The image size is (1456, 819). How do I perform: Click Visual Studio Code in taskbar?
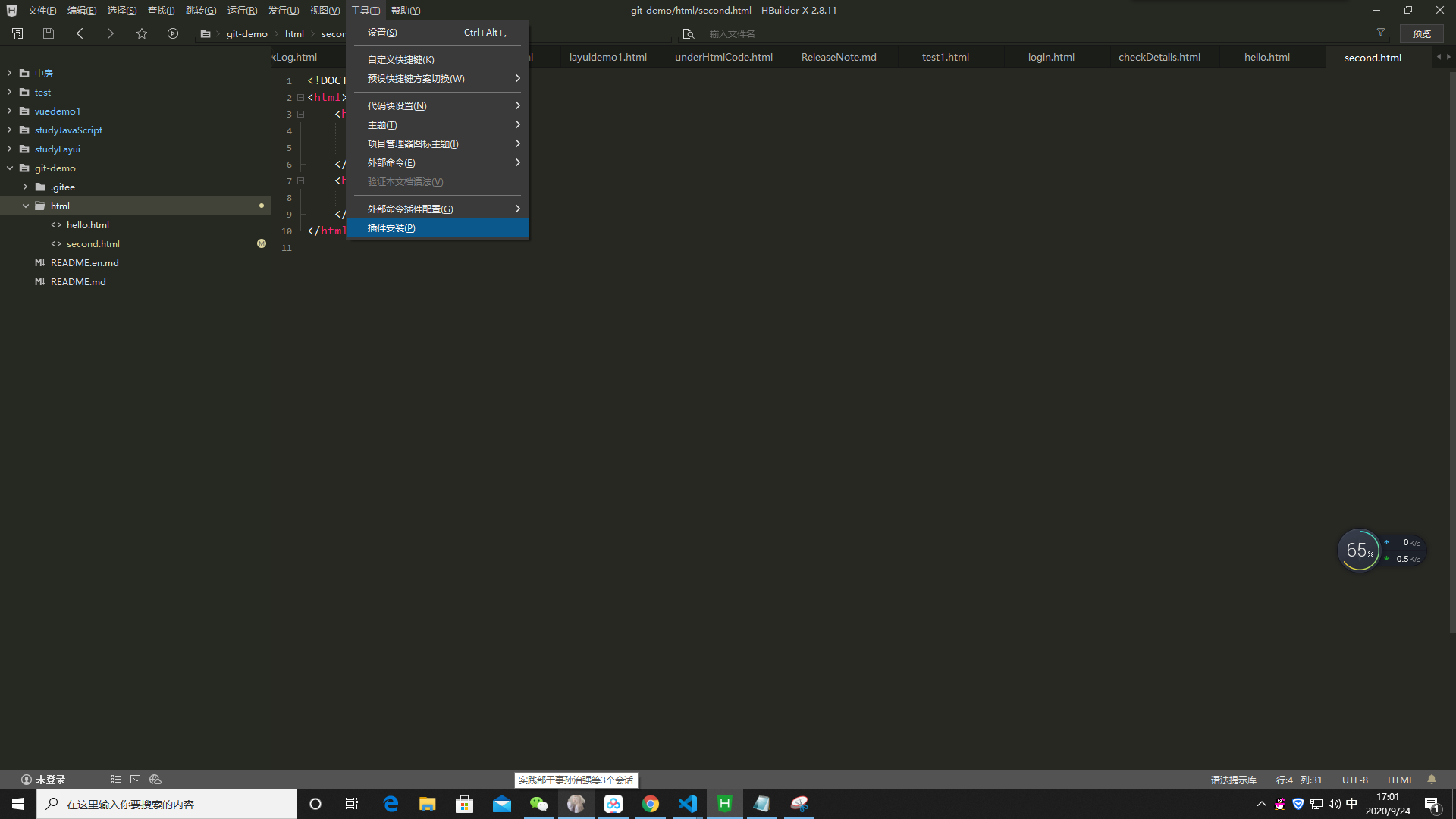[x=688, y=804]
